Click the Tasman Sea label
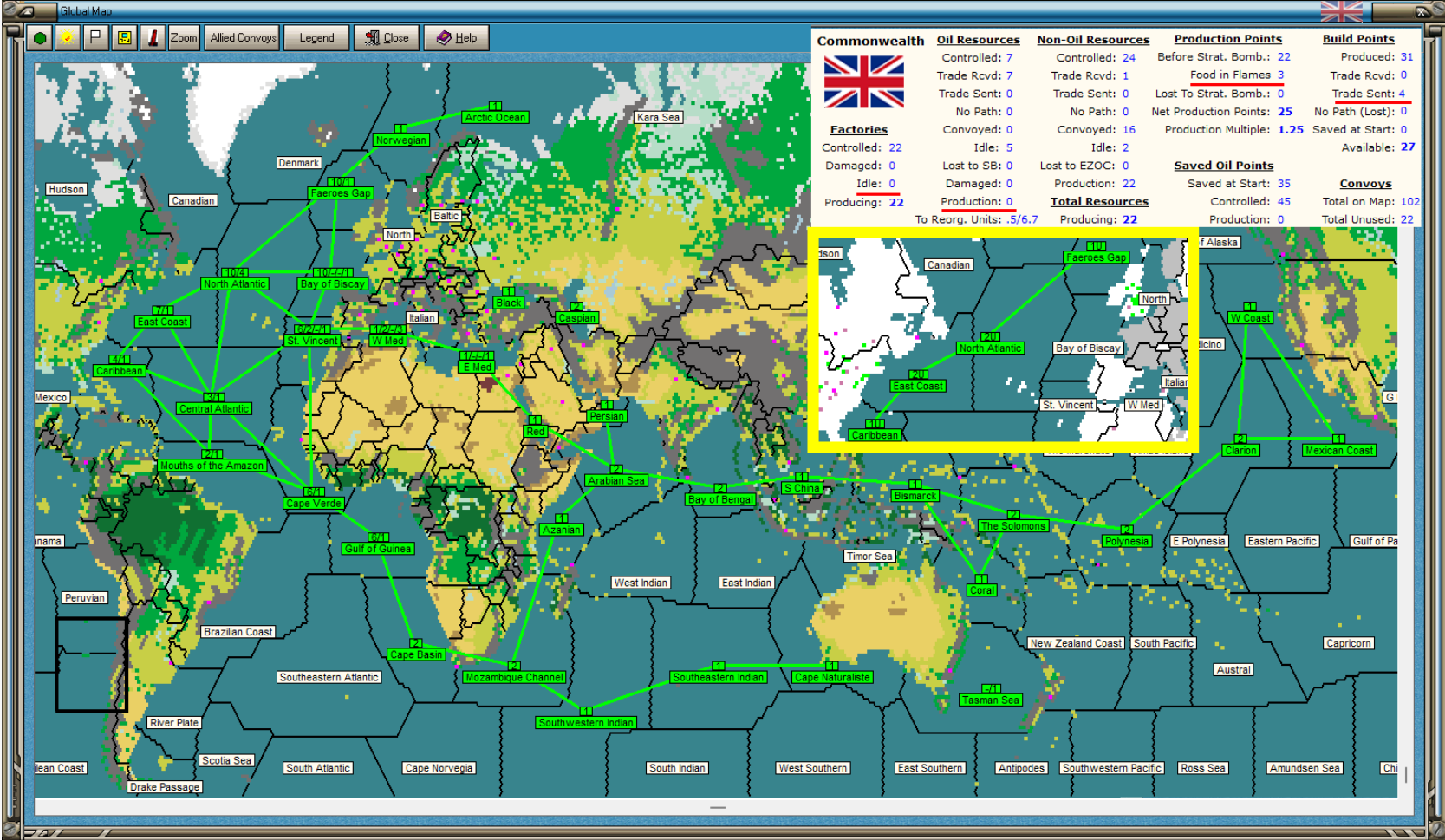The height and width of the screenshot is (840, 1445). tap(991, 700)
